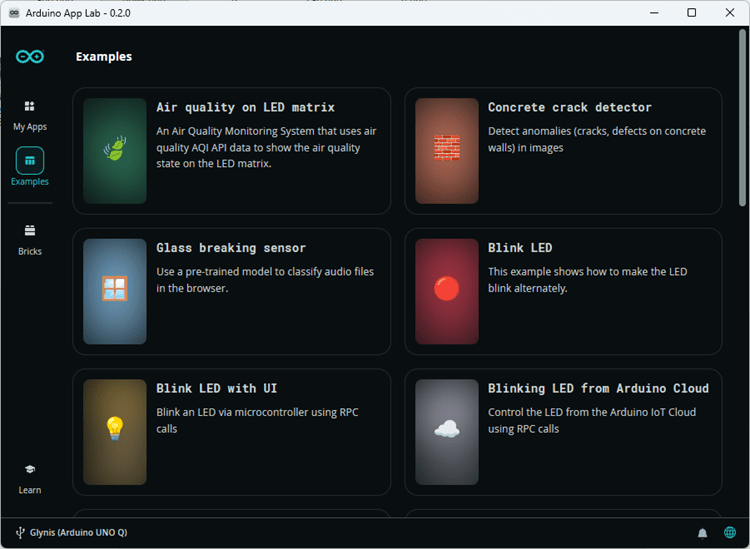Open the Bricks section
Screen dimensions: 750x549
[30, 238]
